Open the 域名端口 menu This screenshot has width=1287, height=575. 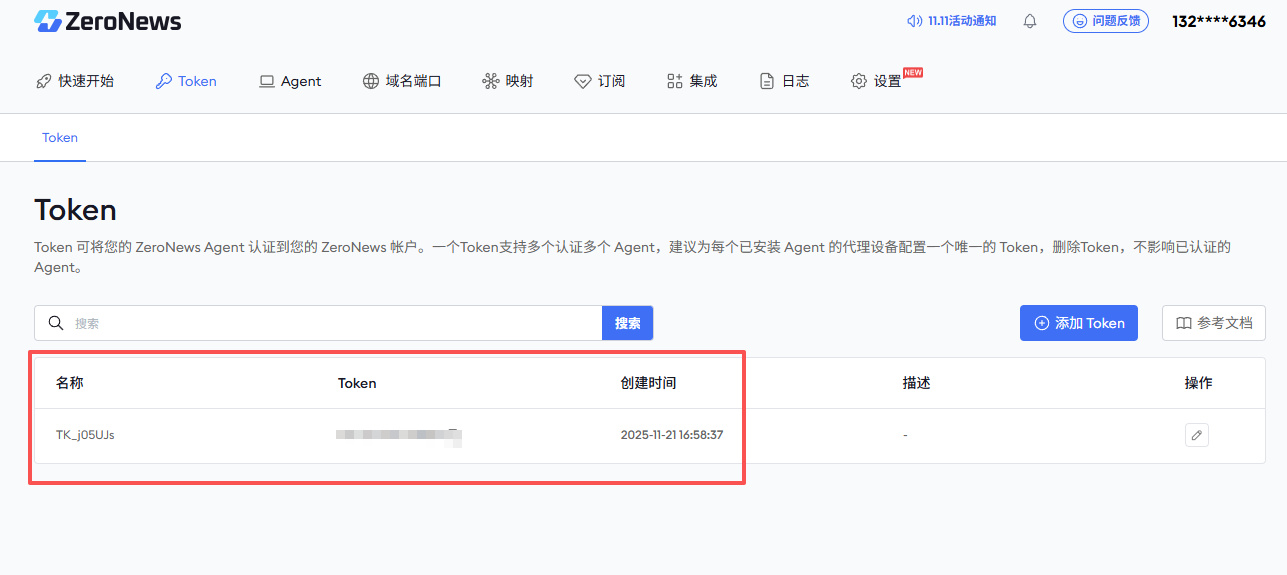402,81
